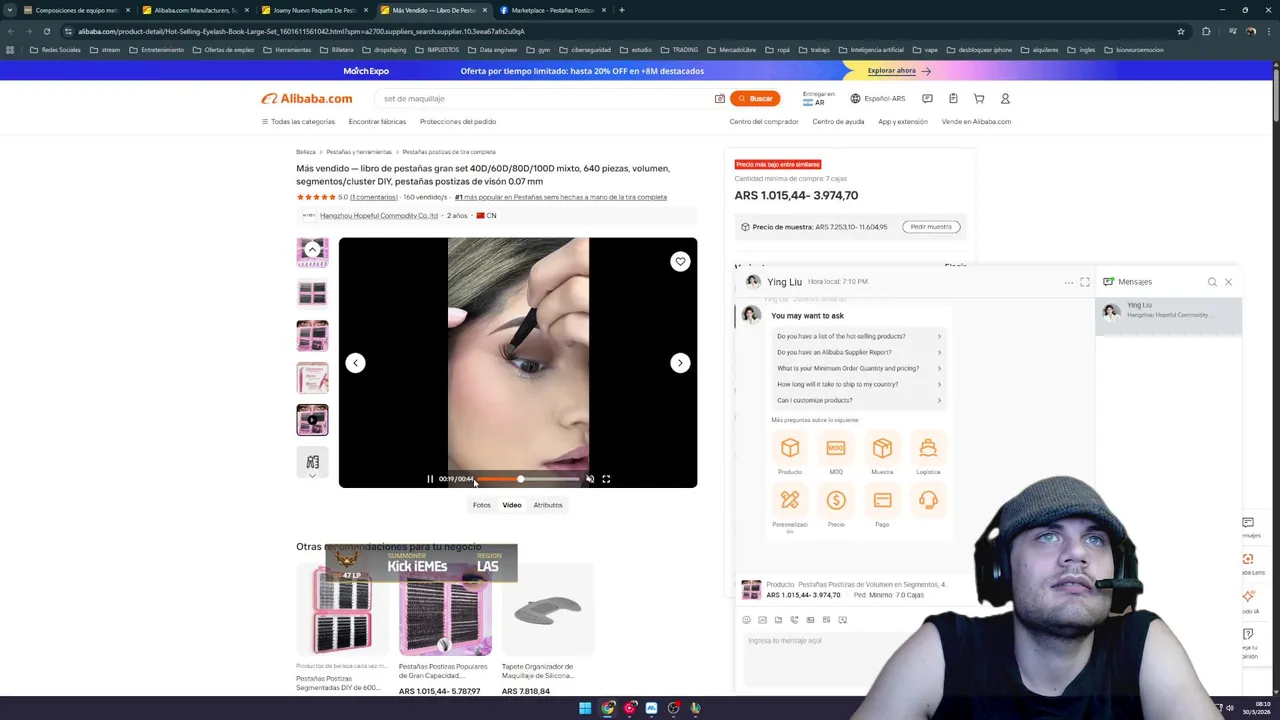Change the Entregar en AR destination

[x=819, y=98]
